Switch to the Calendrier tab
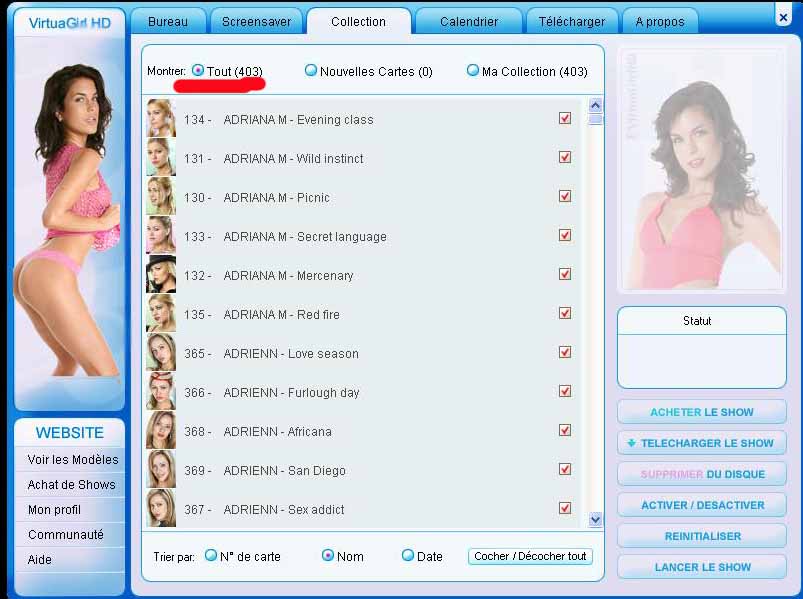The height and width of the screenshot is (599, 803). pos(468,21)
